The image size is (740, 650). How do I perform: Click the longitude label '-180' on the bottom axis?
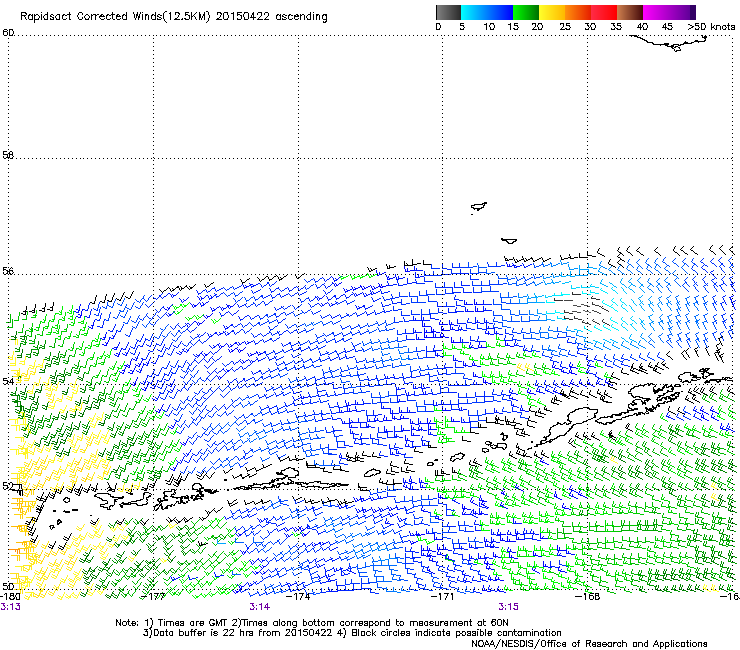pyautogui.click(x=10, y=597)
